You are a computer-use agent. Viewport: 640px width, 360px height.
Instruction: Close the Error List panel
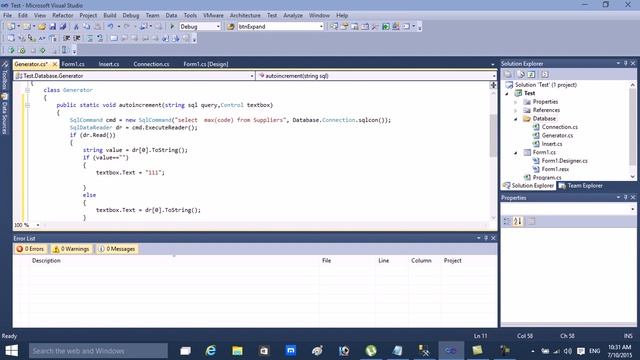[x=493, y=238]
